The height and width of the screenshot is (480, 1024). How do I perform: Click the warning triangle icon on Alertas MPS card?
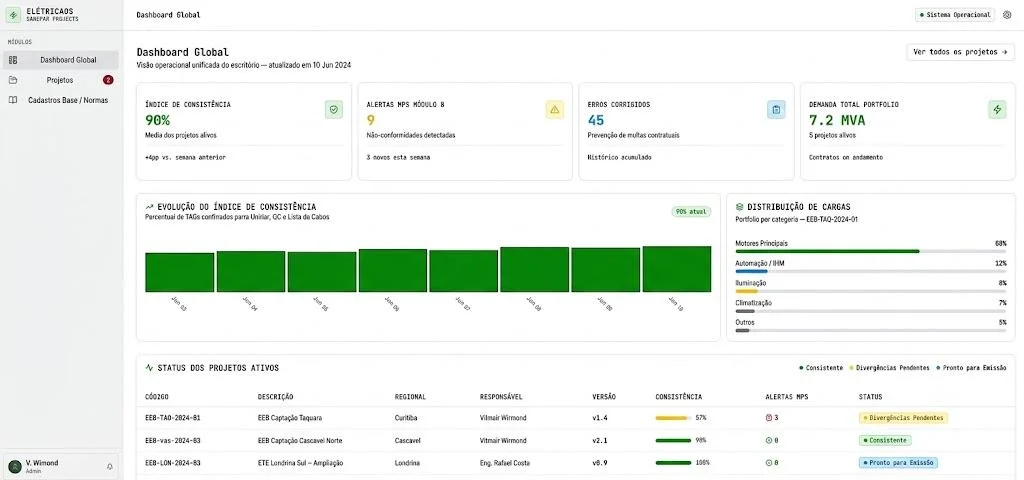(554, 110)
